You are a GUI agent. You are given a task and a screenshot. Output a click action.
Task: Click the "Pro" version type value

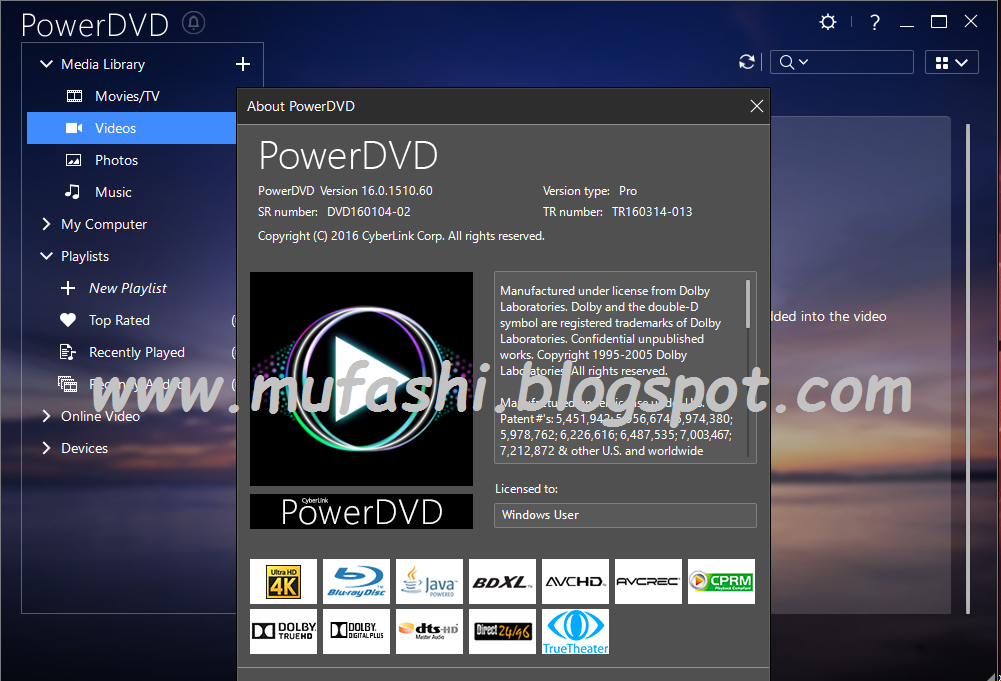[x=628, y=191]
